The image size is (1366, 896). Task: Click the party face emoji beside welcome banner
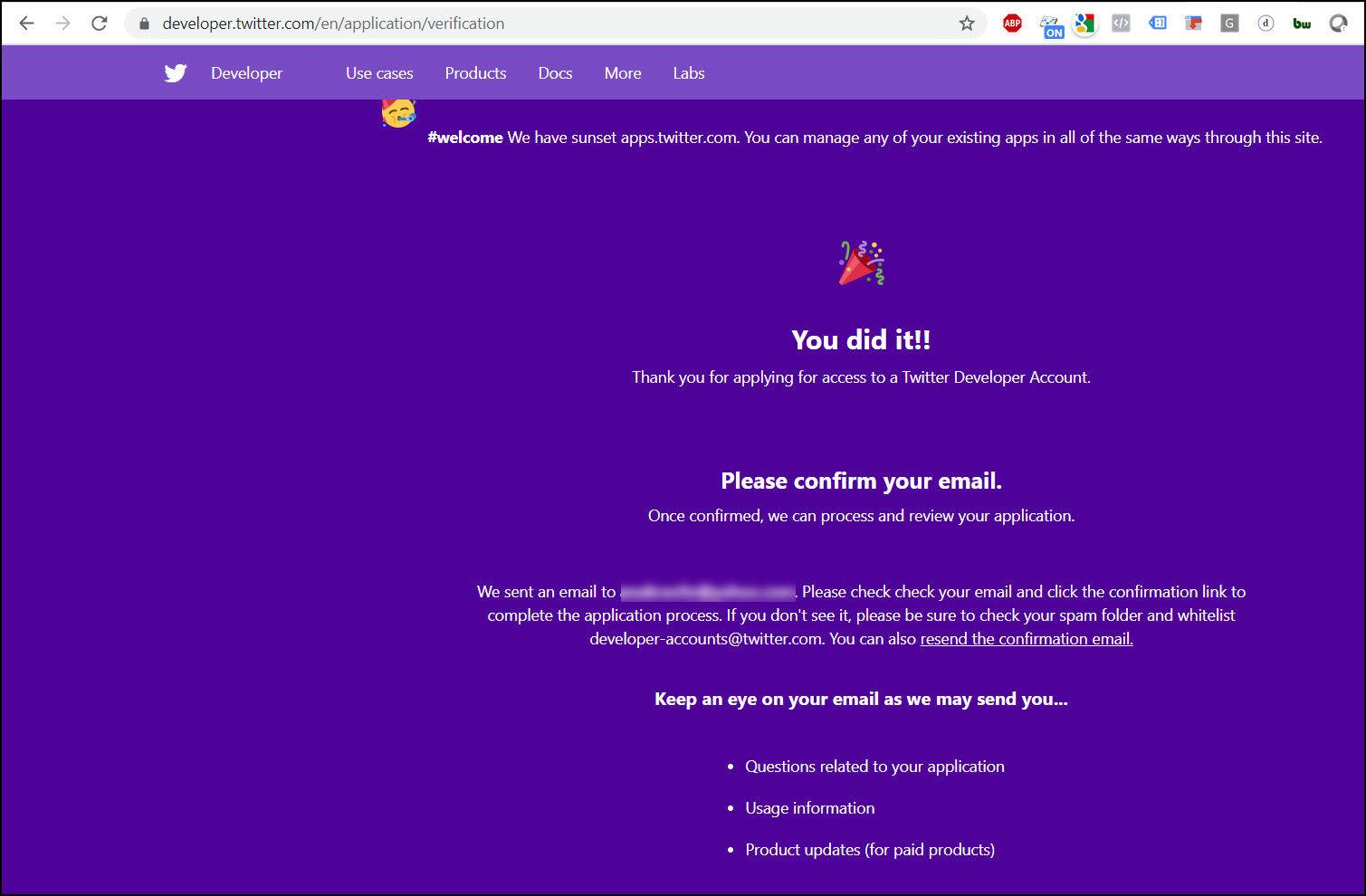[x=398, y=113]
